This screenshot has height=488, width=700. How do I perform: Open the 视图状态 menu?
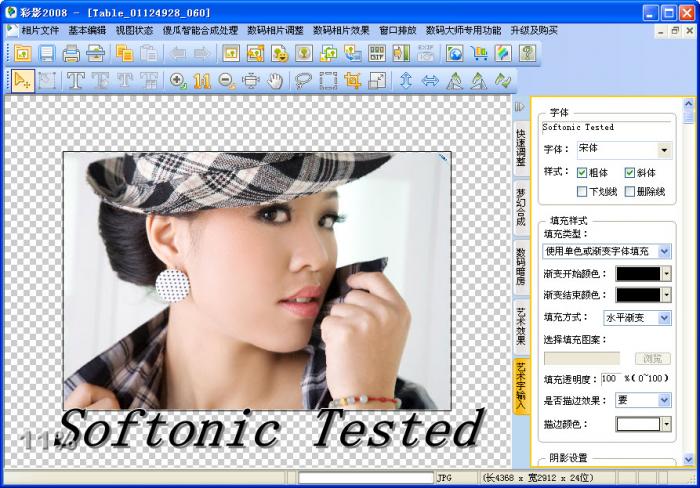coord(134,30)
